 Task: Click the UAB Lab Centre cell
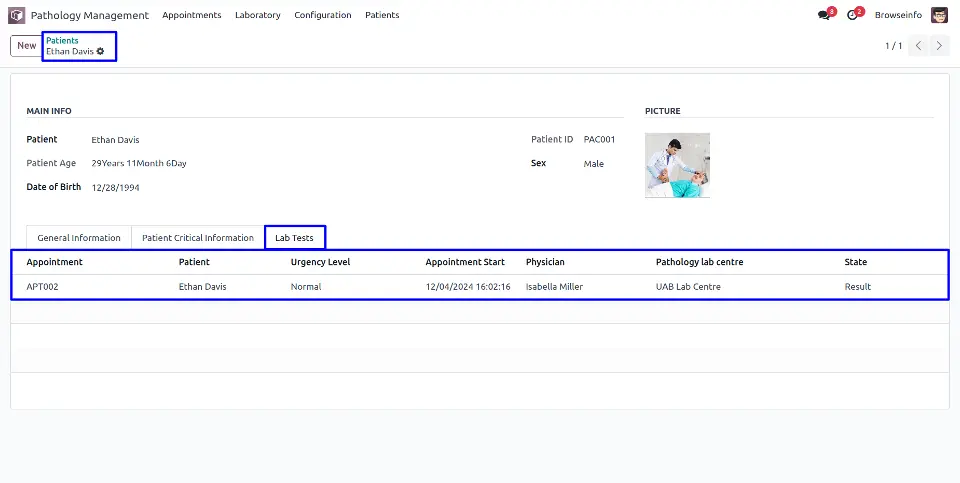click(x=688, y=286)
